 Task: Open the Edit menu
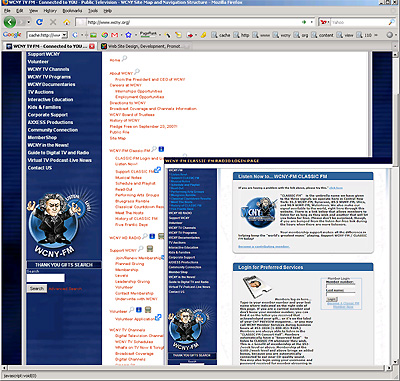point(20,11)
